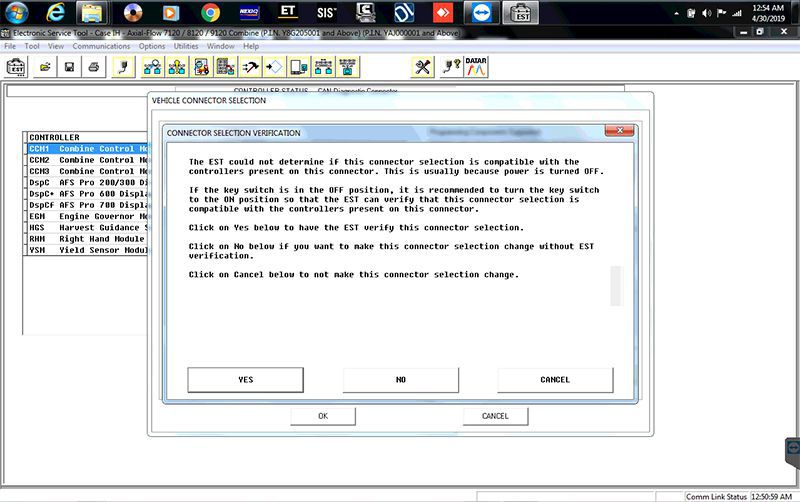
Task: Open Google Chrome from taskbar
Action: tap(210, 13)
